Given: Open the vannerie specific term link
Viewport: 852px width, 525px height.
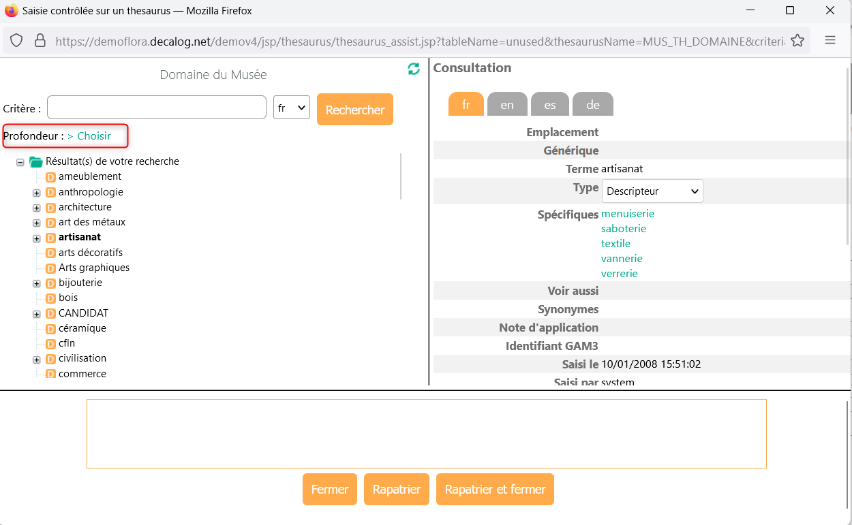Looking at the screenshot, I should (621, 258).
